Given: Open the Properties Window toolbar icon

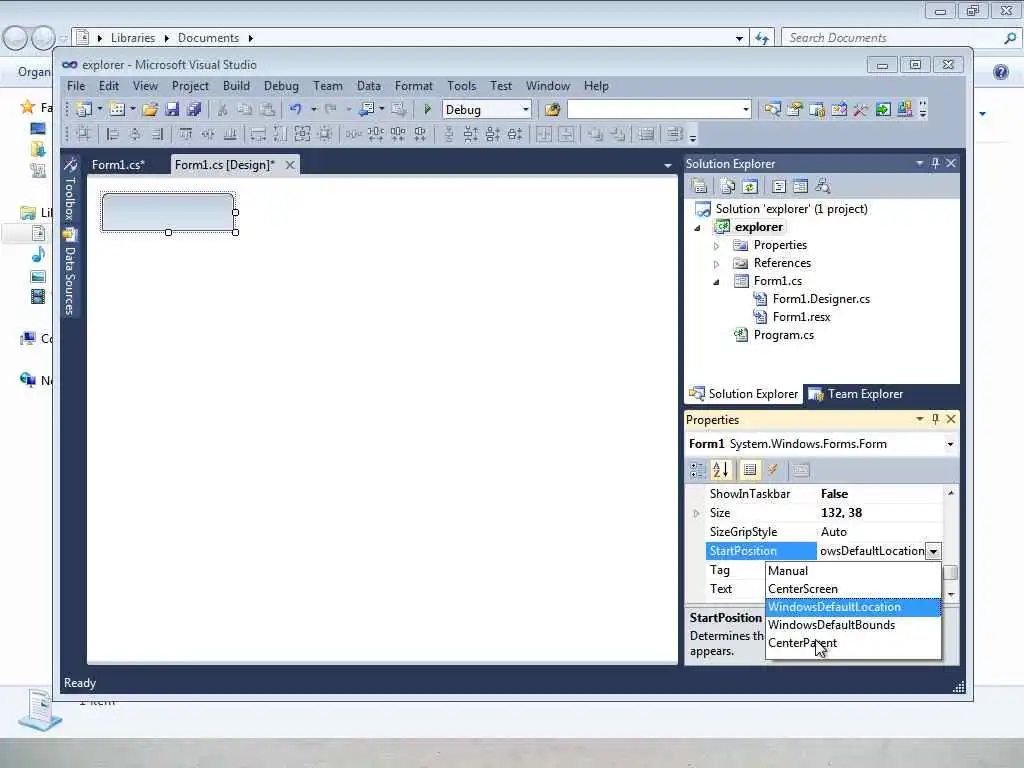Looking at the screenshot, I should tap(795, 110).
